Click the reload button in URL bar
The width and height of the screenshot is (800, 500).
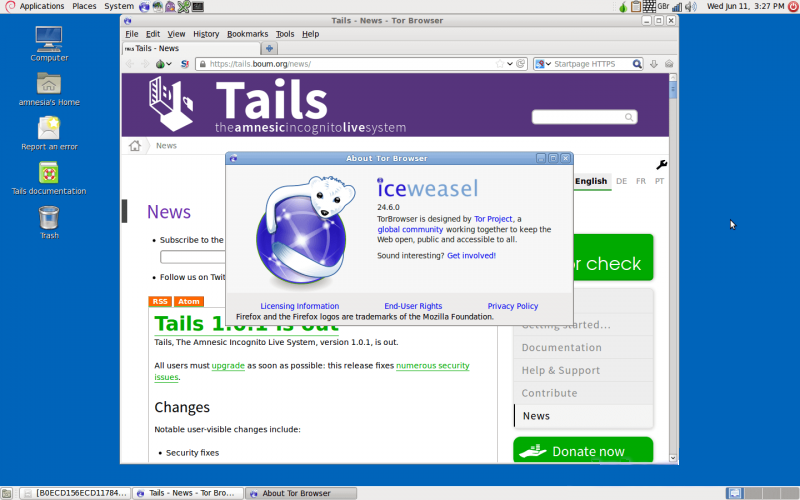(521, 64)
